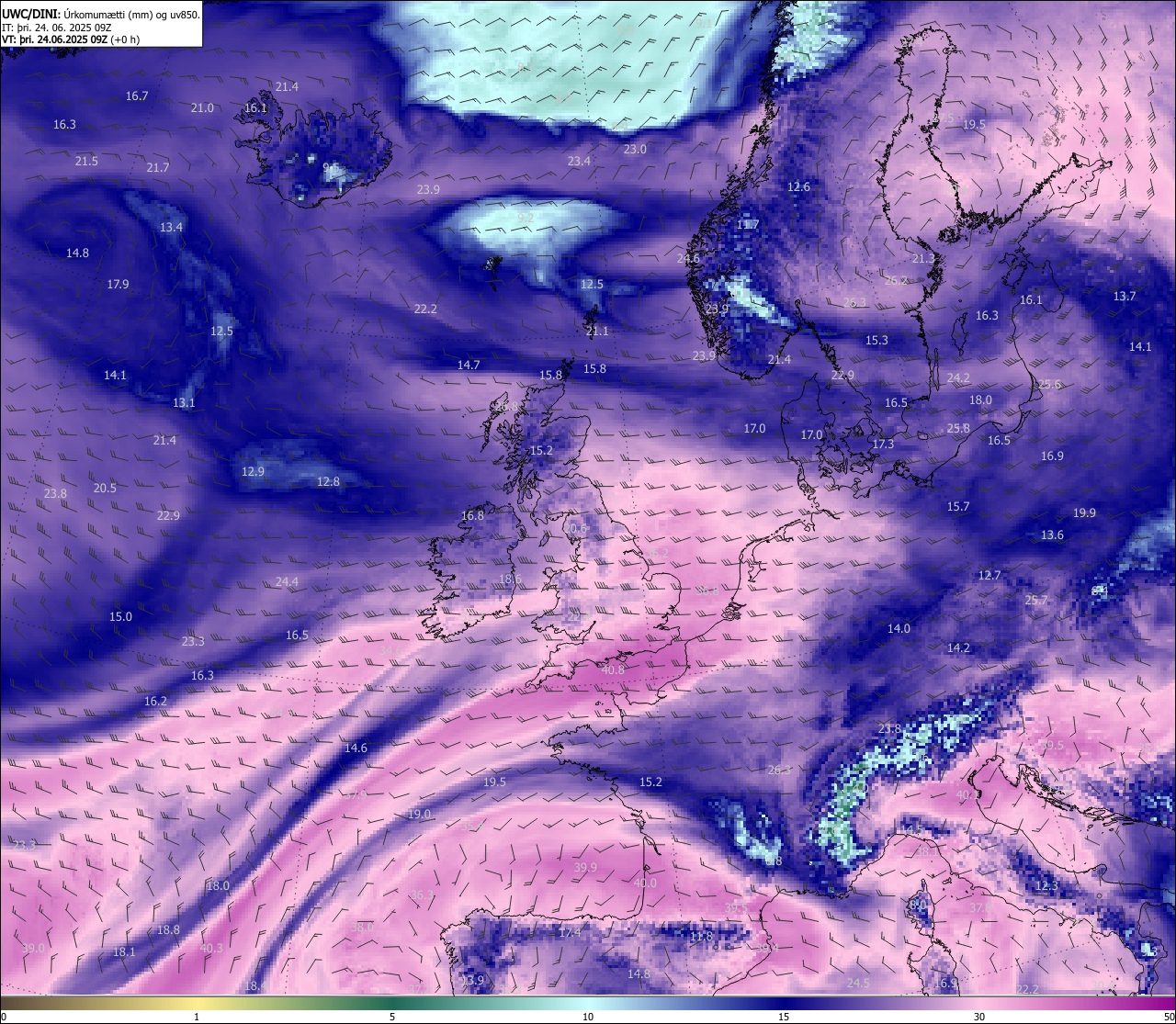Click the map value 39.0
This screenshot has width=1176, height=1024.
click(33, 949)
